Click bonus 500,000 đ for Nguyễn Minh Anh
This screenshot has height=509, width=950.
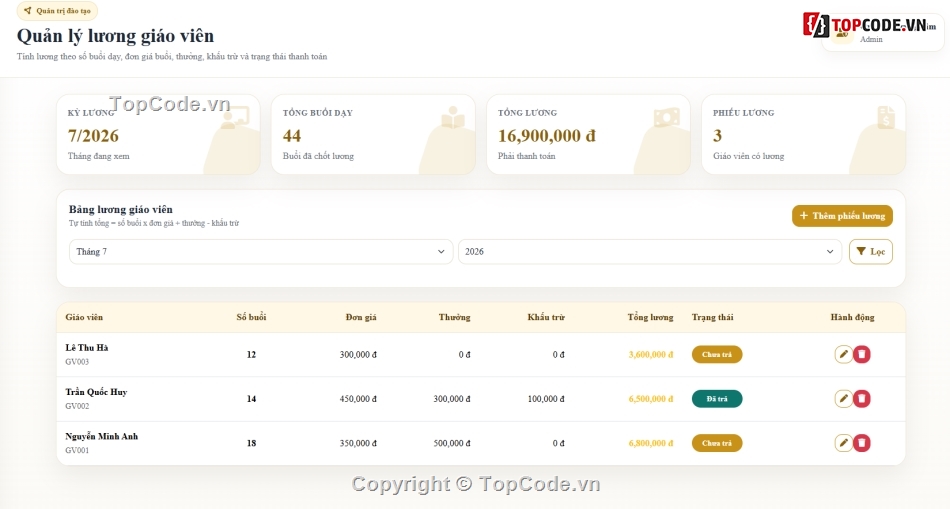pos(452,443)
